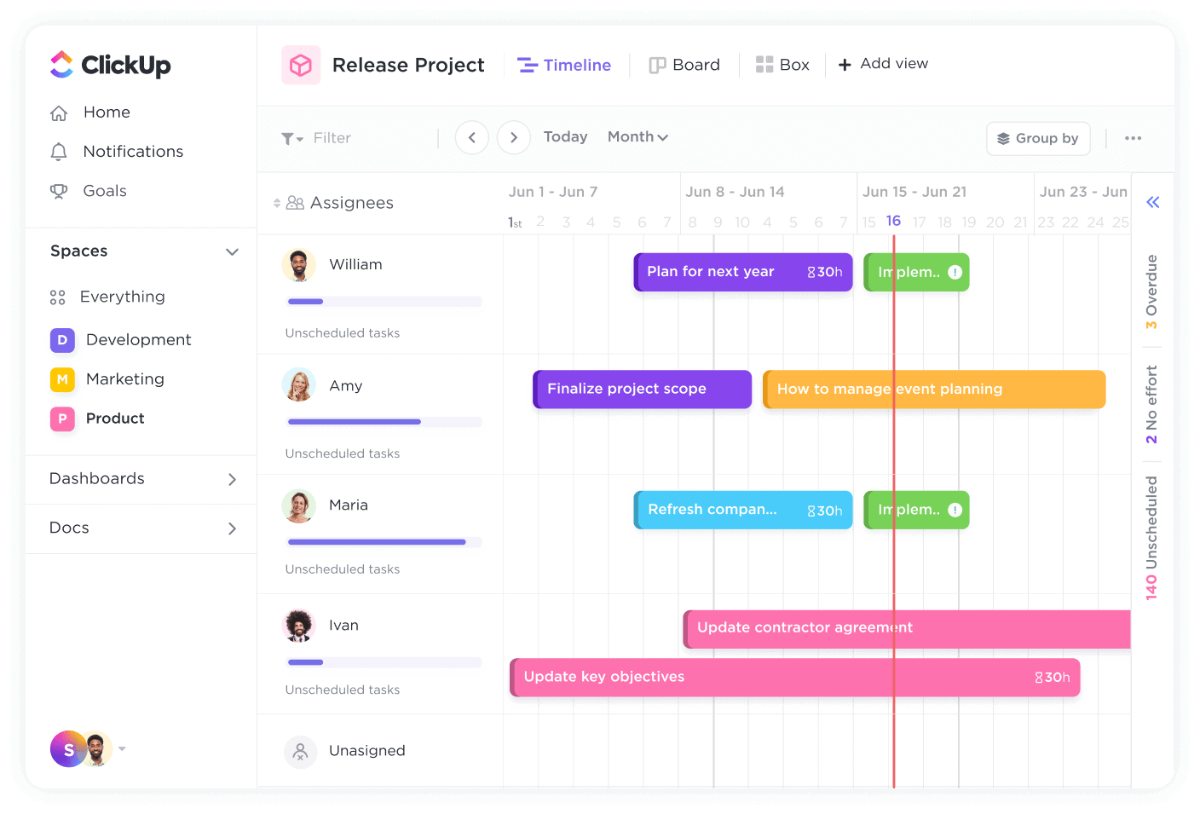Expand the Dashboards section
Screen dimensions: 1200x814
point(232,479)
